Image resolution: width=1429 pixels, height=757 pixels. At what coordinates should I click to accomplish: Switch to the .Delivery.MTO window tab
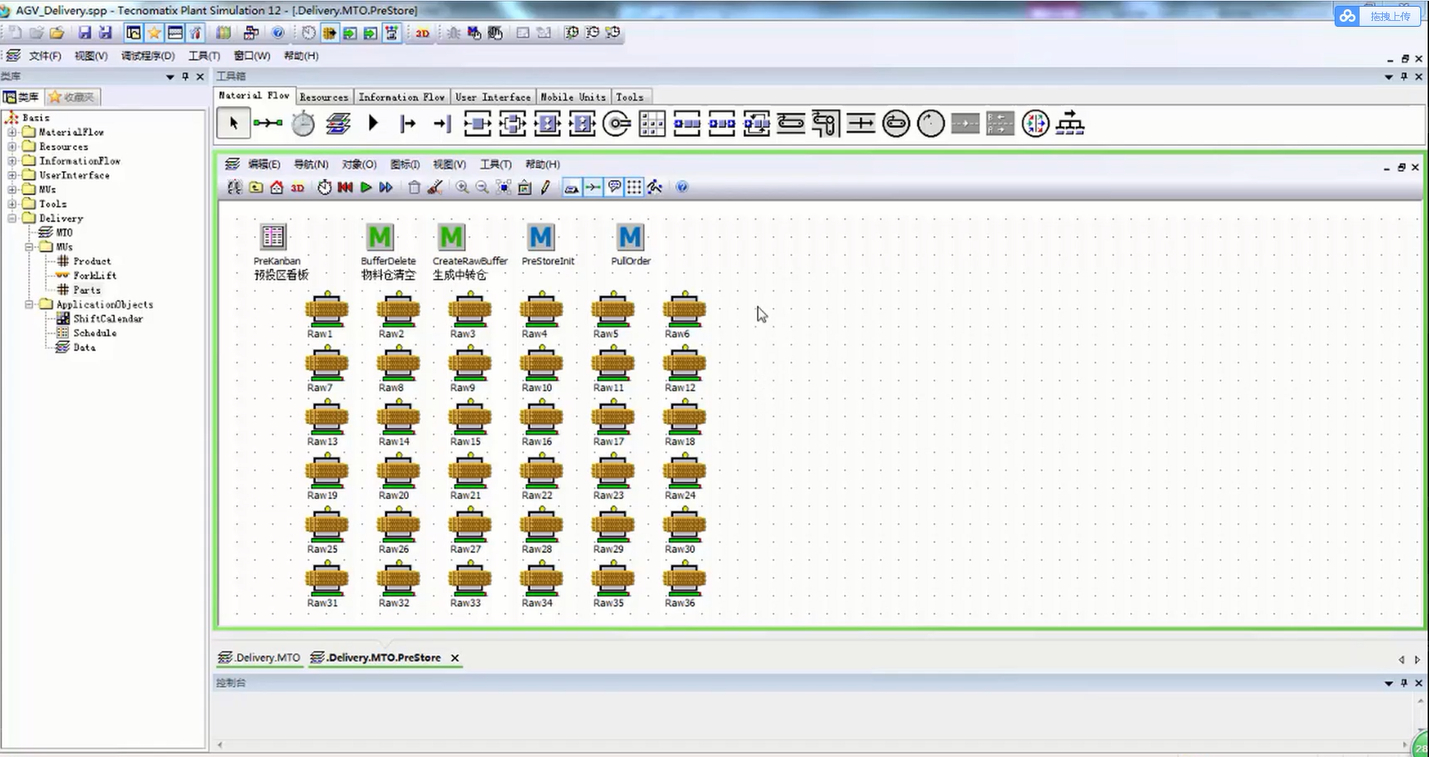pyautogui.click(x=260, y=658)
